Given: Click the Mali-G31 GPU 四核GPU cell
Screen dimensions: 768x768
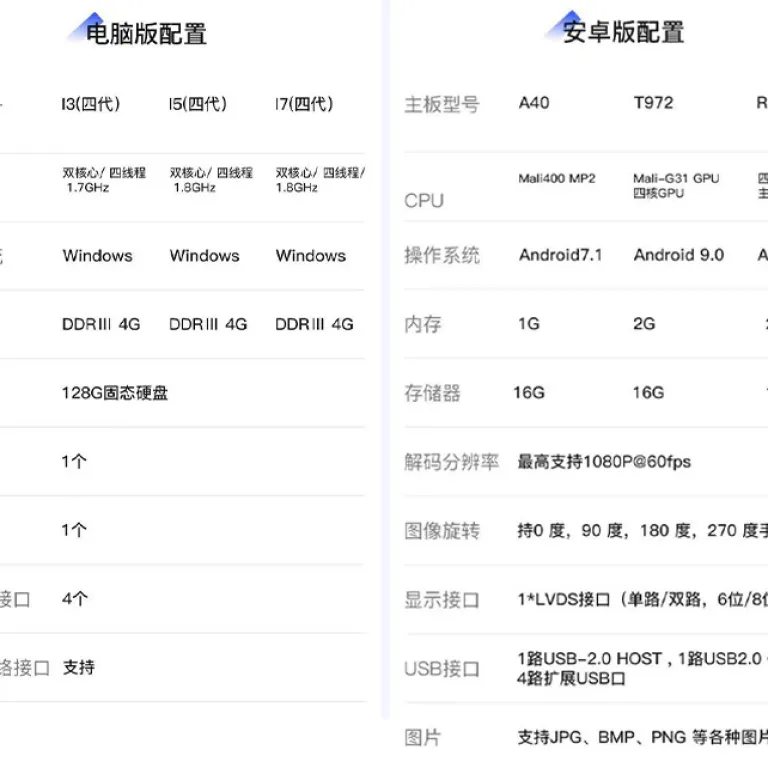Looking at the screenshot, I should click(x=676, y=186).
